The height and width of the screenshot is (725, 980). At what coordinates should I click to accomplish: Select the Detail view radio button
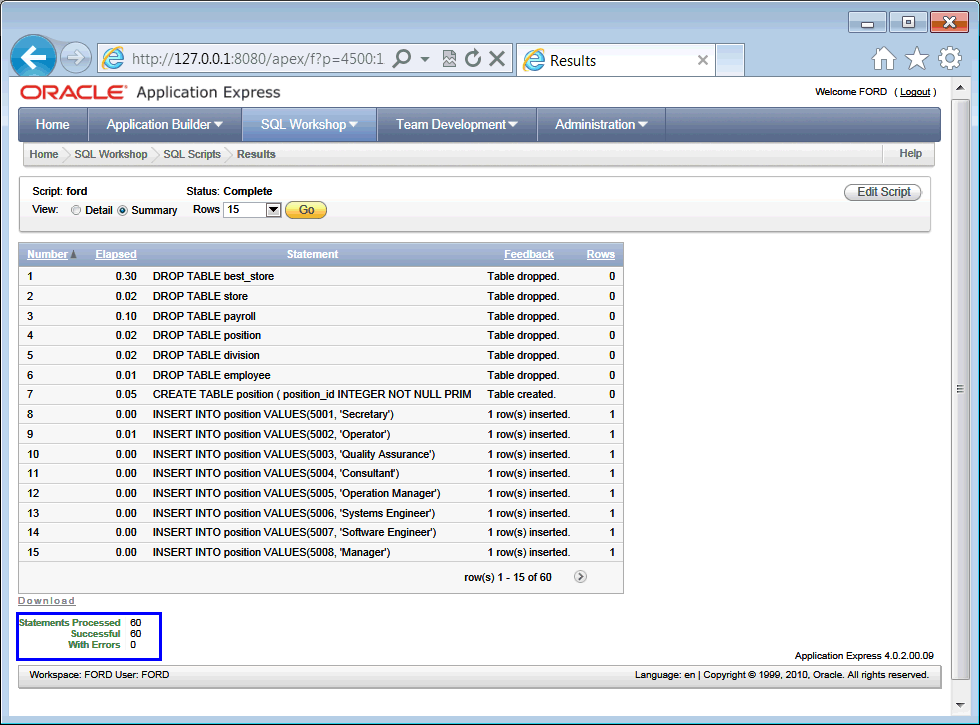click(76, 211)
